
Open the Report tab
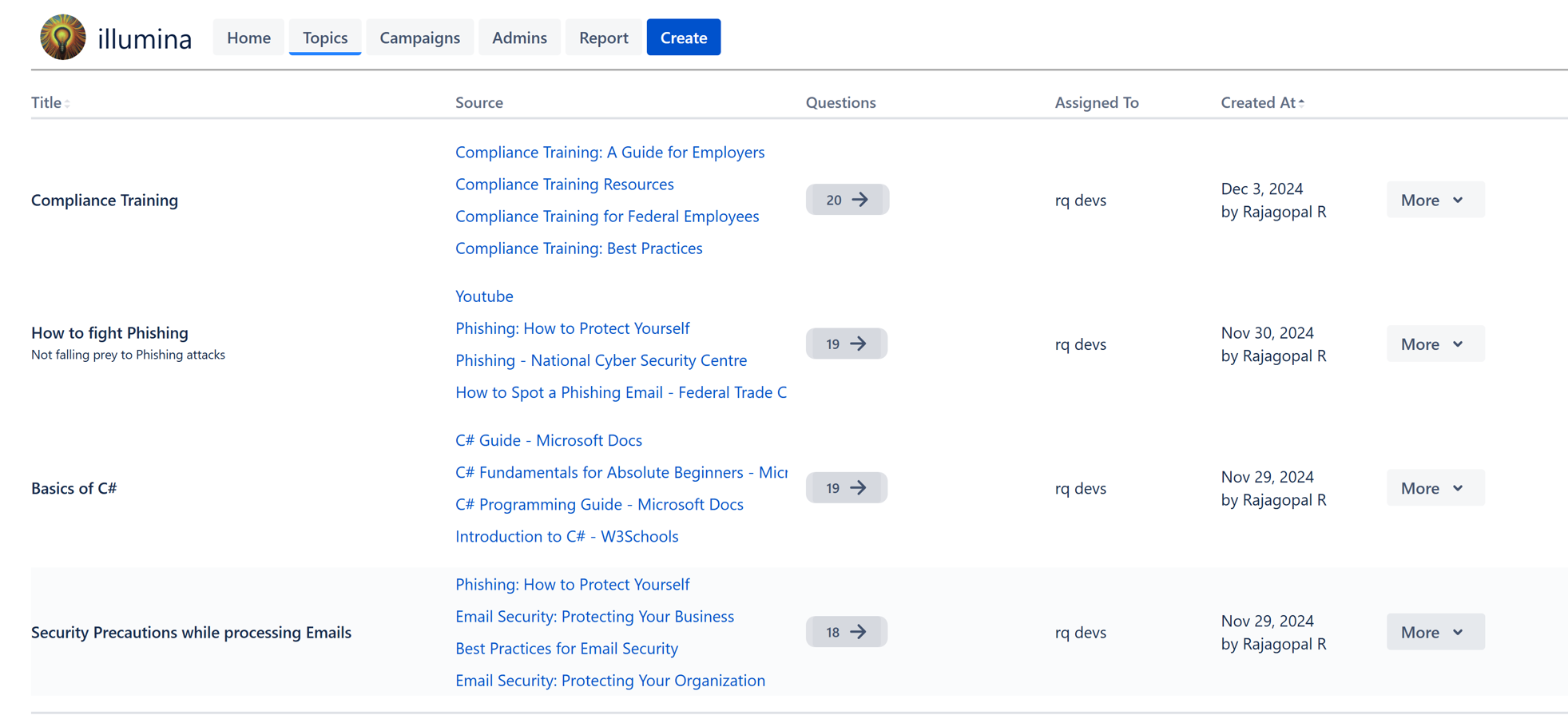[603, 38]
